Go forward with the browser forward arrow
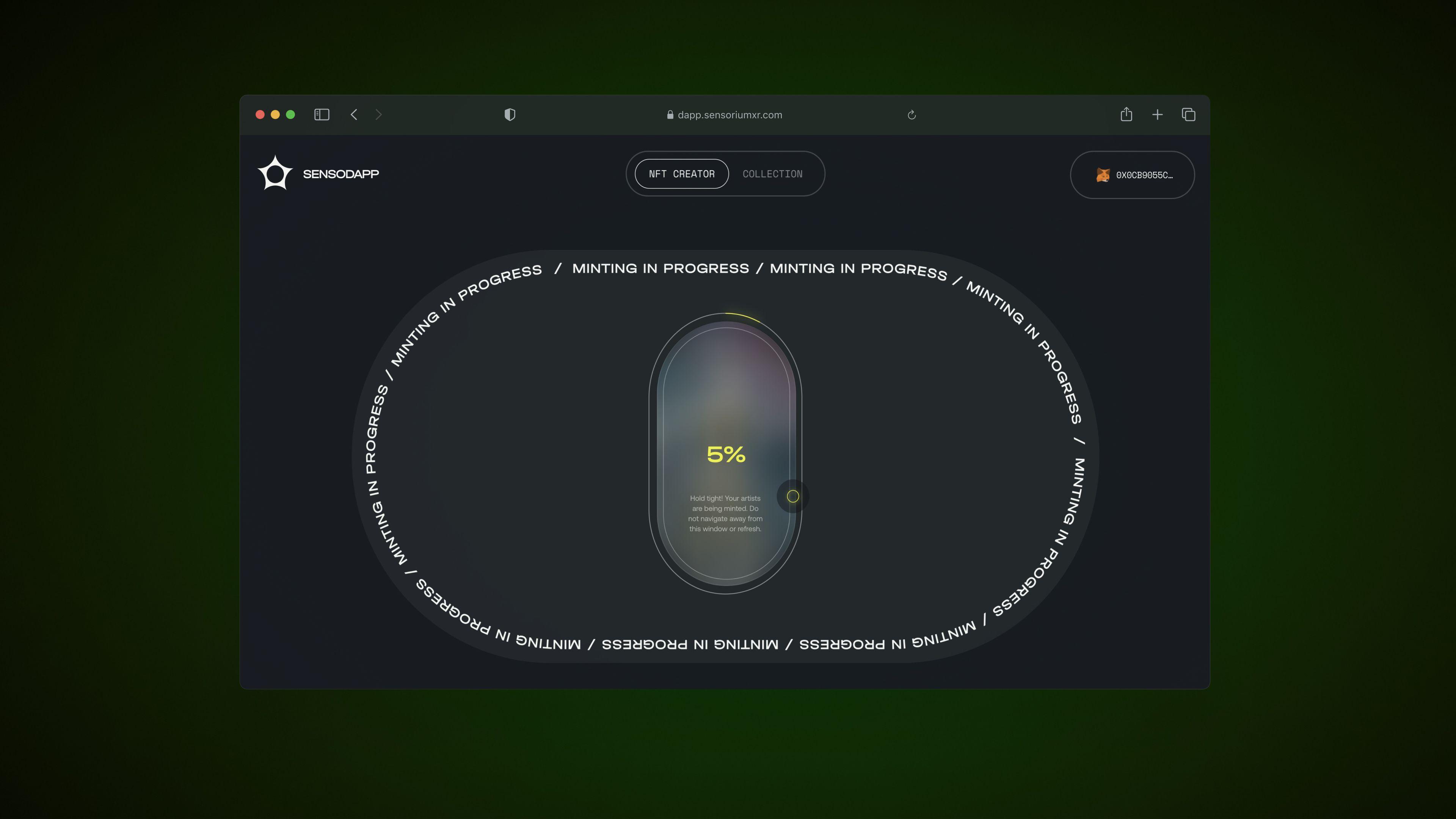This screenshot has height=819, width=1456. [x=379, y=115]
